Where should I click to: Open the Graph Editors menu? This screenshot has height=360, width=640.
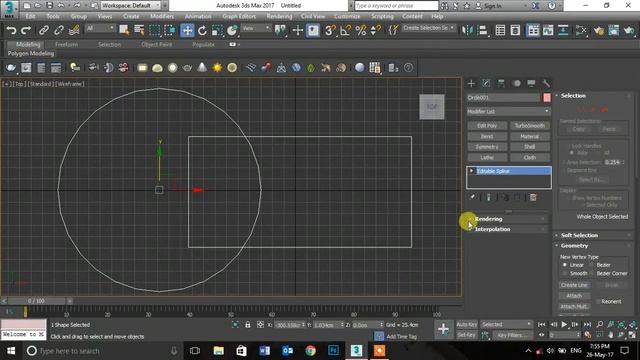pyautogui.click(x=239, y=16)
